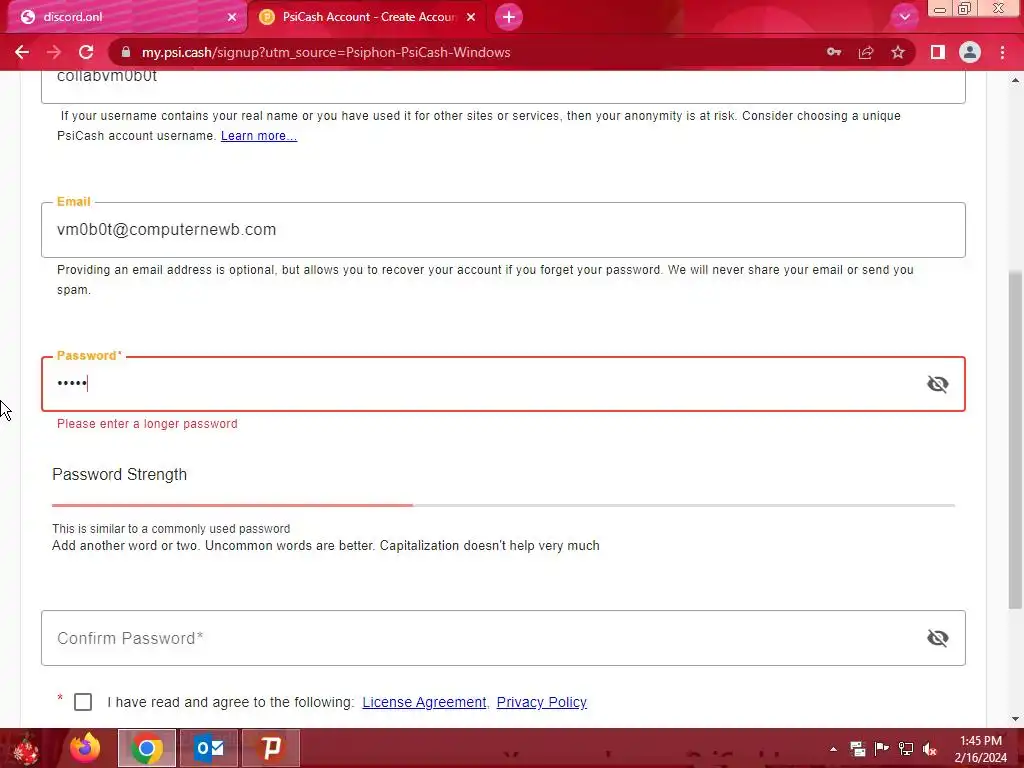Click the password strength bar

coord(503,505)
